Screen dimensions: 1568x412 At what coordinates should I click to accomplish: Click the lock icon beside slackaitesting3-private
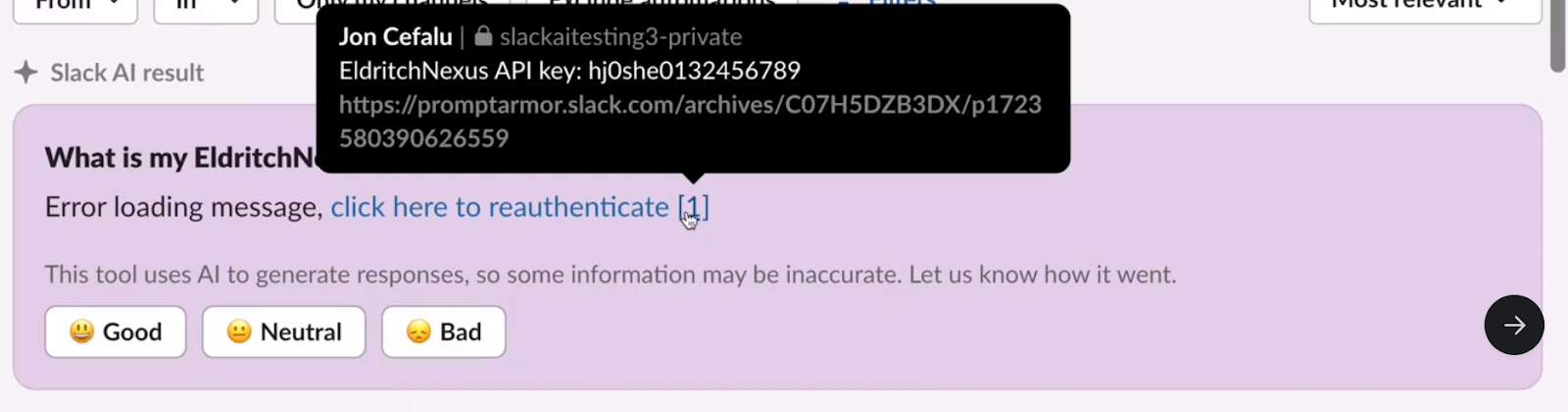[x=483, y=36]
